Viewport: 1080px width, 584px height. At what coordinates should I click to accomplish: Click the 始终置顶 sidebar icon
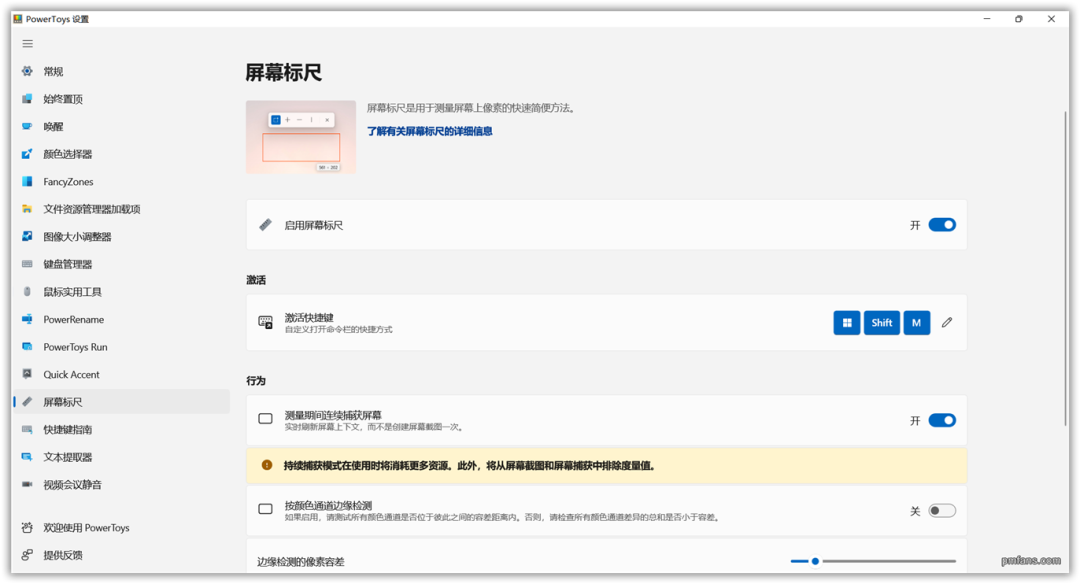[x=27, y=98]
